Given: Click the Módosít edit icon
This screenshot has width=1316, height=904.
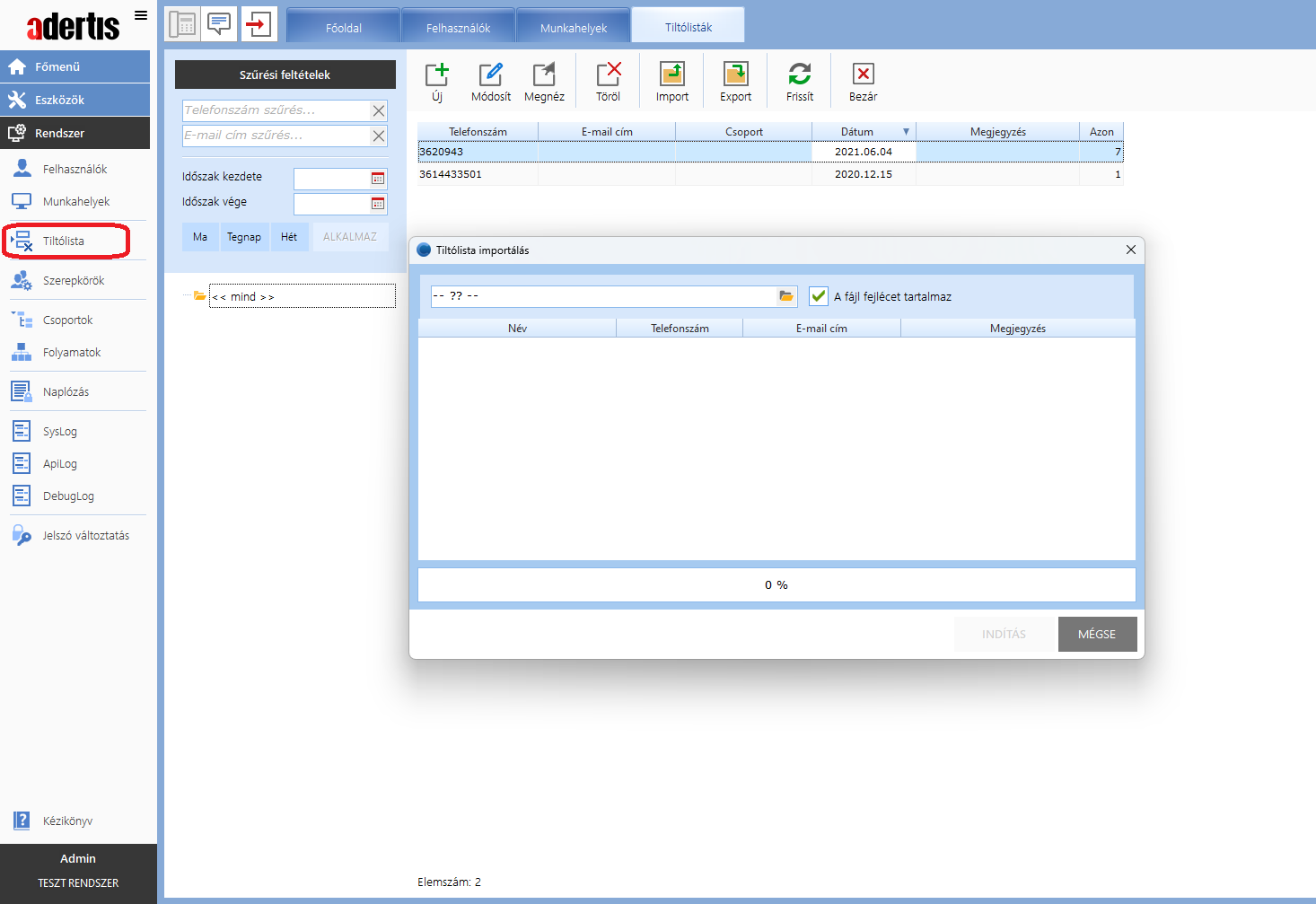Looking at the screenshot, I should tap(490, 75).
